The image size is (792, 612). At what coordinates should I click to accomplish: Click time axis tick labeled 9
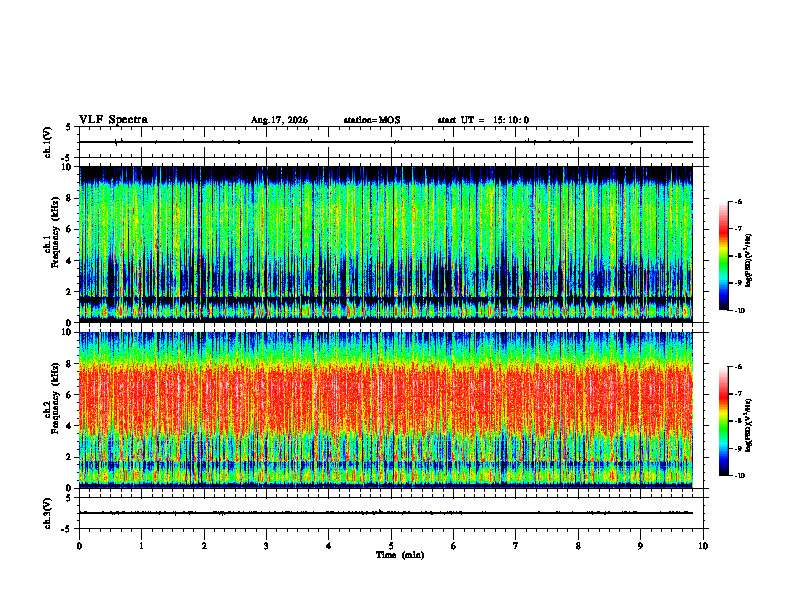(640, 546)
